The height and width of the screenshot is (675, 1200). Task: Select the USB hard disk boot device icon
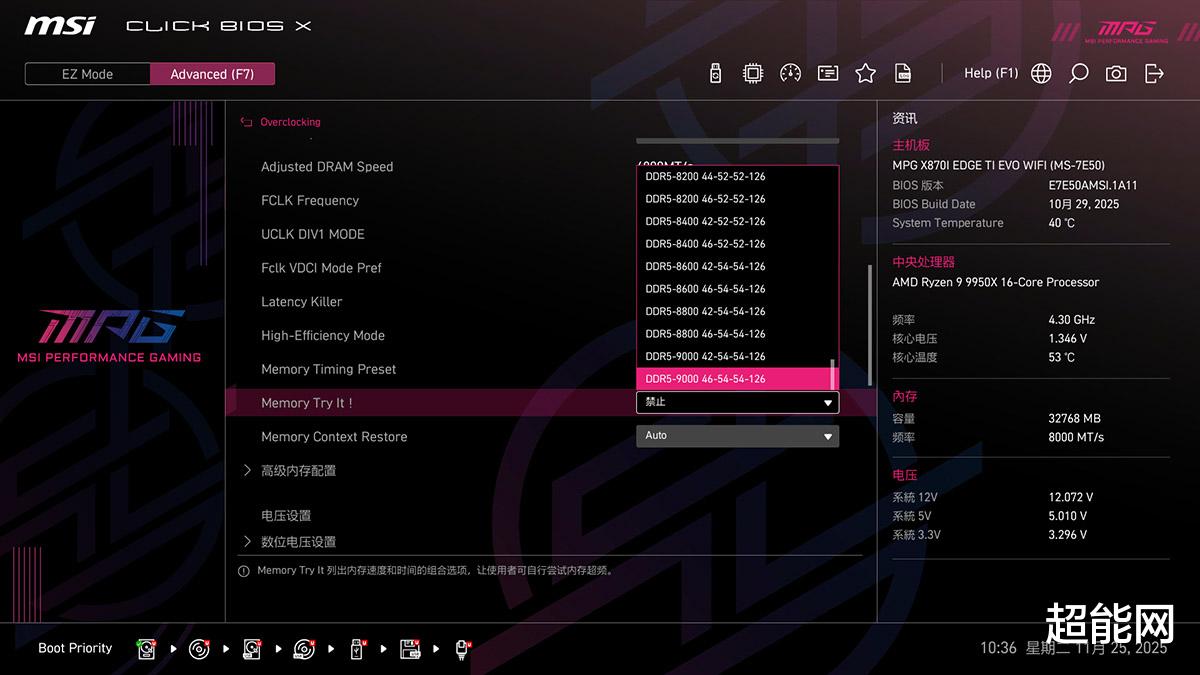(252, 649)
